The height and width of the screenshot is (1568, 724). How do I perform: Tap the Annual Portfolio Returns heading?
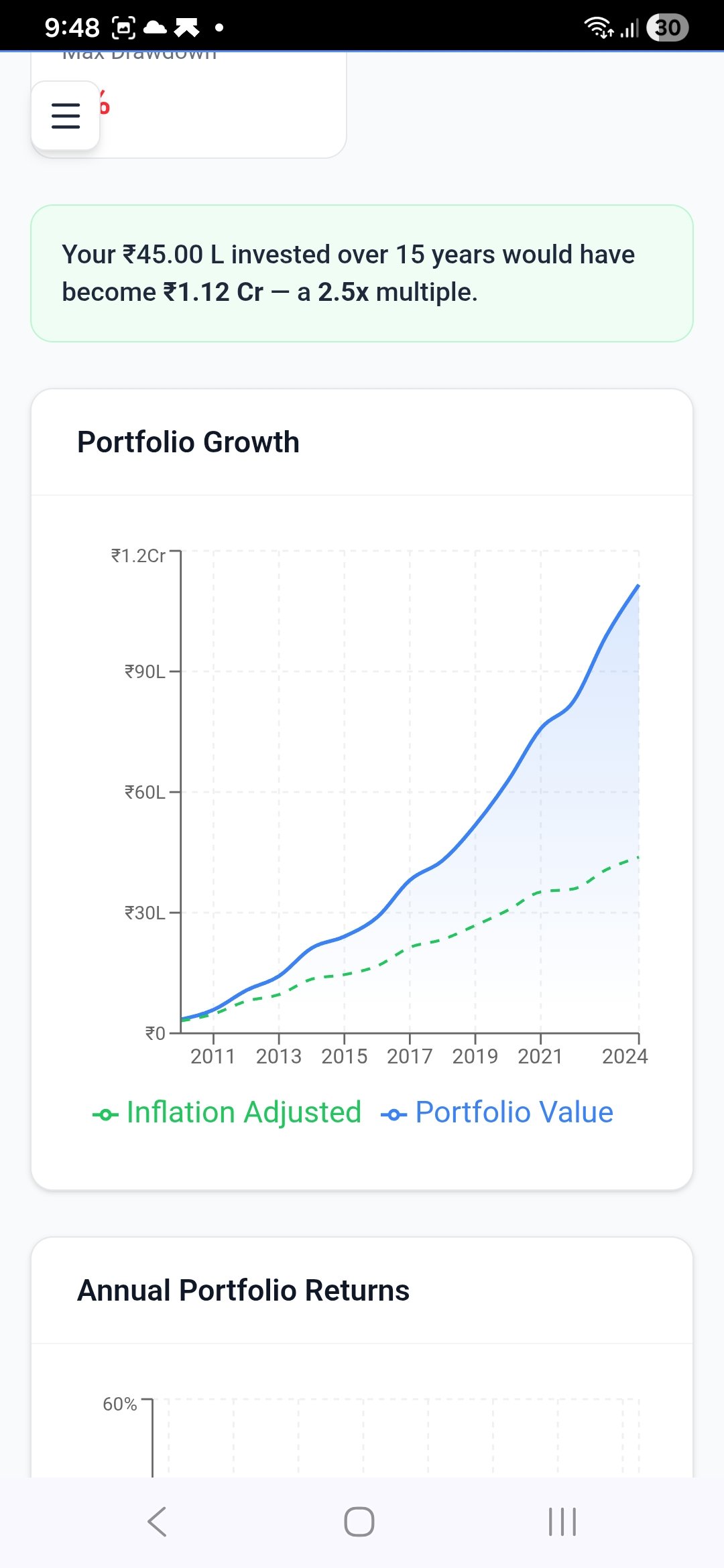(x=243, y=1291)
